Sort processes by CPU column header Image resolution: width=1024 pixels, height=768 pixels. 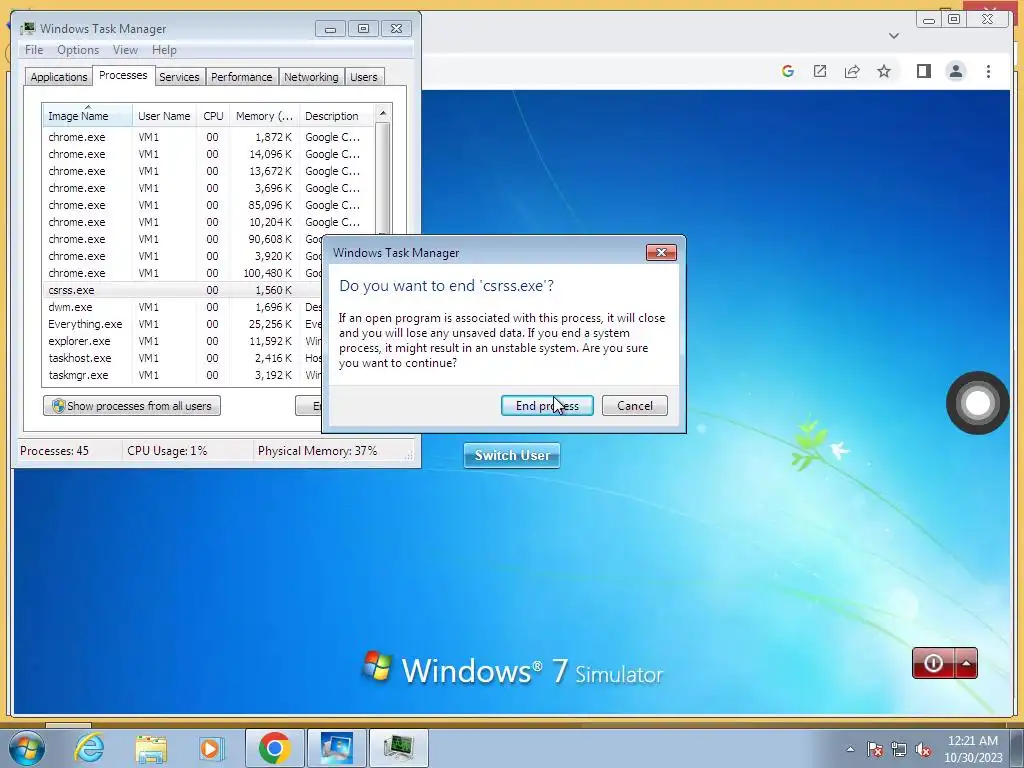point(213,116)
